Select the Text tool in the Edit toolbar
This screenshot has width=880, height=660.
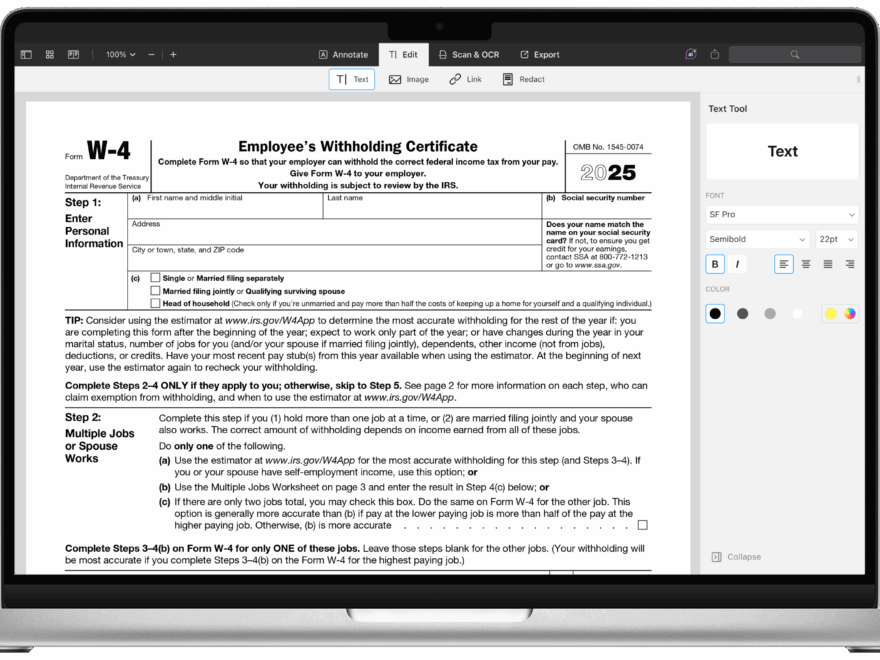pos(352,79)
